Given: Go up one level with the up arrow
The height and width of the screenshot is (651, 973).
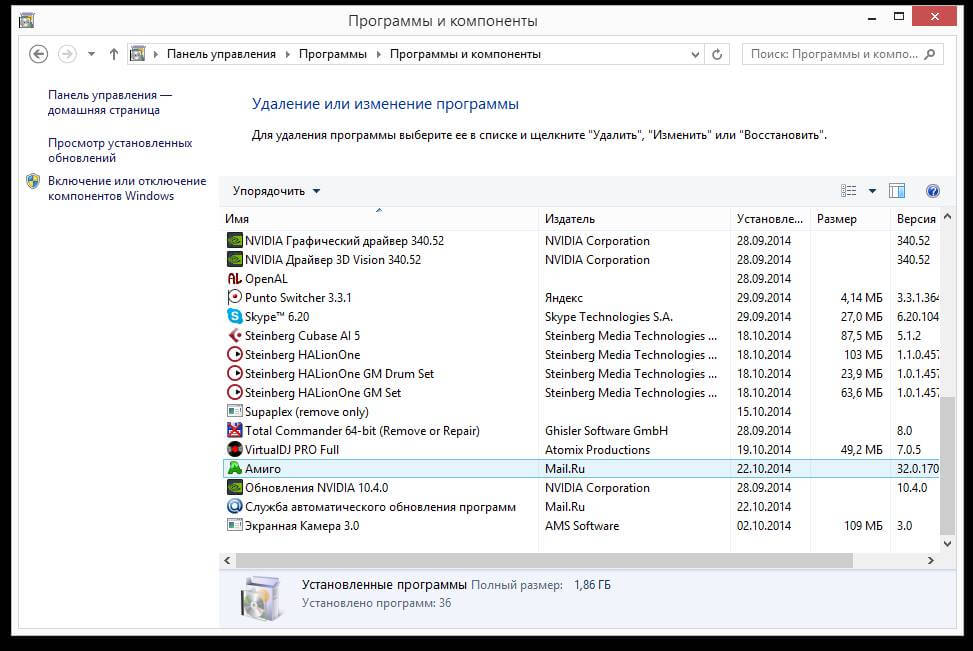Looking at the screenshot, I should [x=114, y=54].
